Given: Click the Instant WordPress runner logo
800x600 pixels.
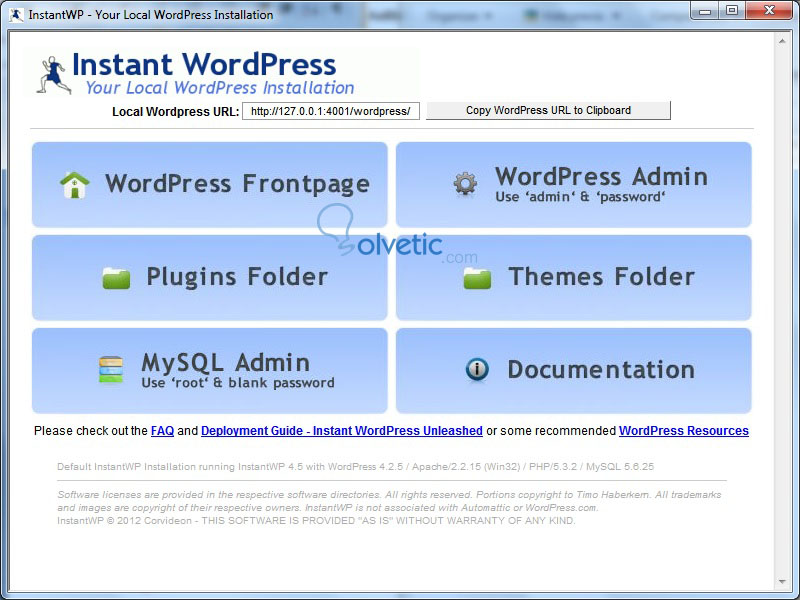Looking at the screenshot, I should tap(53, 75).
